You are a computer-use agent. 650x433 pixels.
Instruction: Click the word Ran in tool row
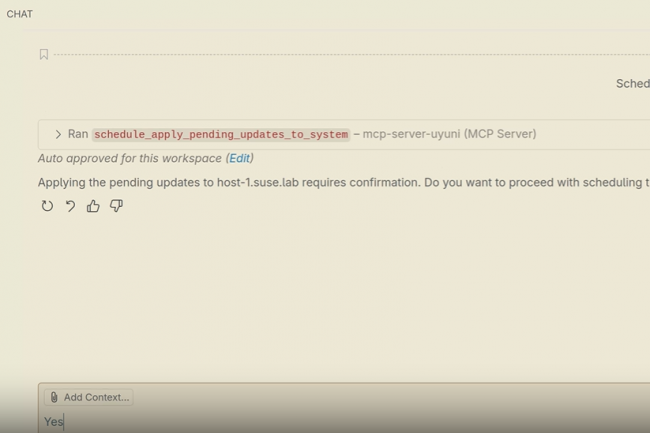tap(78, 134)
